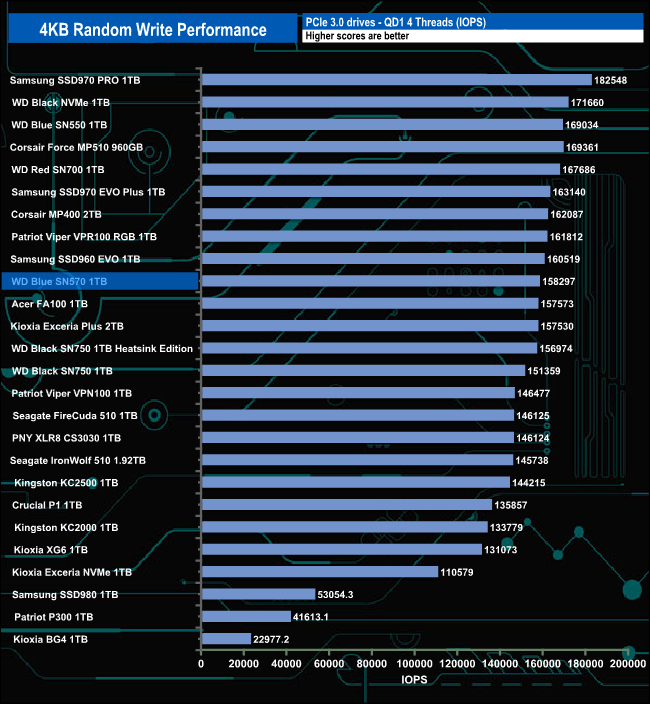Click the highlighted 'WD Blue SN570 1TB' label
The image size is (650, 704).
click(x=59, y=282)
